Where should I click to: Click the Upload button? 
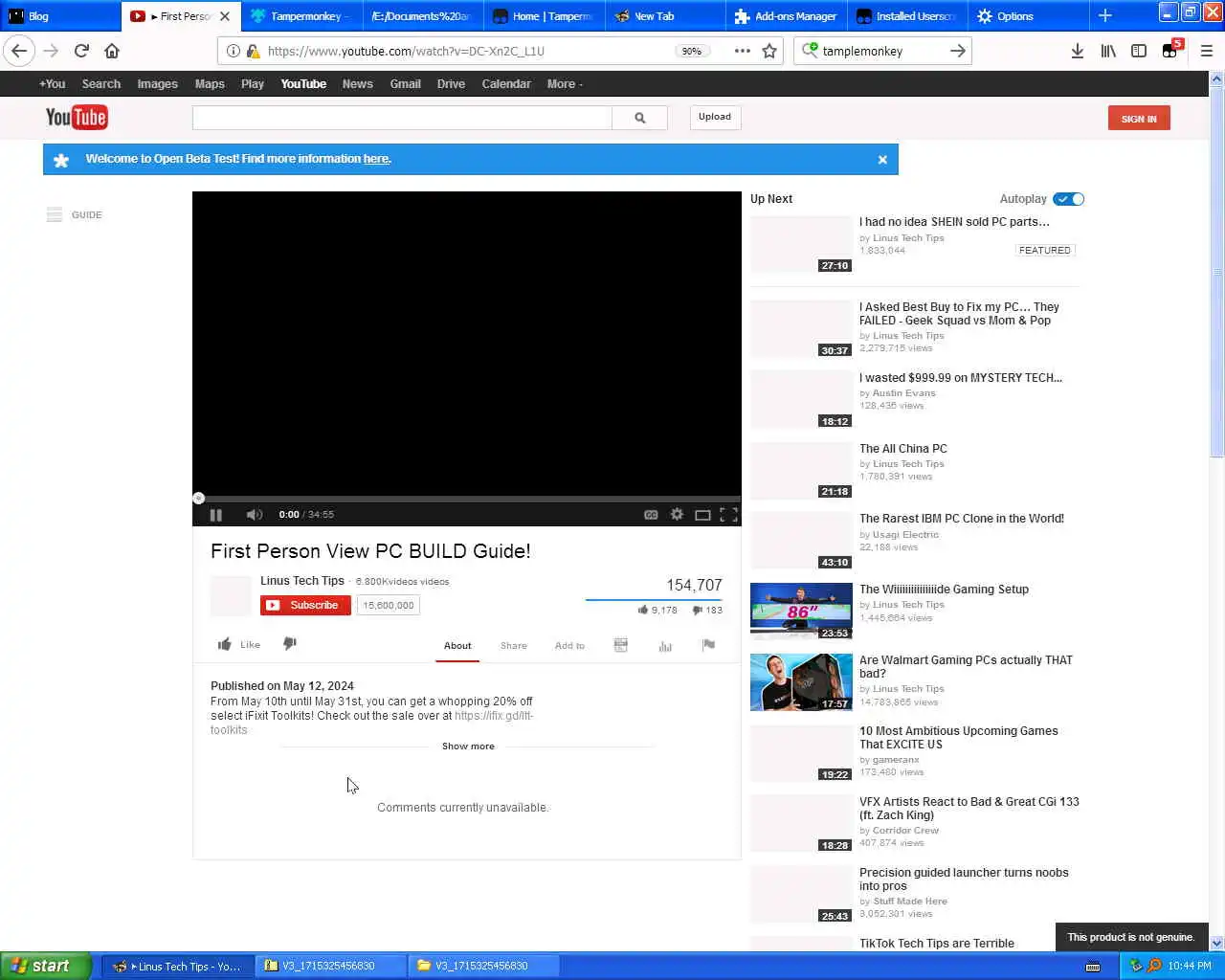(715, 117)
